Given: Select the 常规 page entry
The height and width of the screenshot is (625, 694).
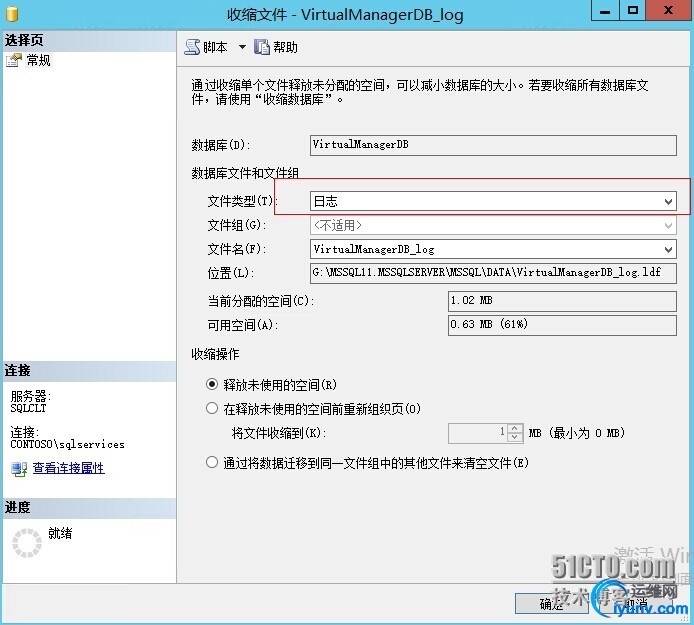Looking at the screenshot, I should point(38,60).
